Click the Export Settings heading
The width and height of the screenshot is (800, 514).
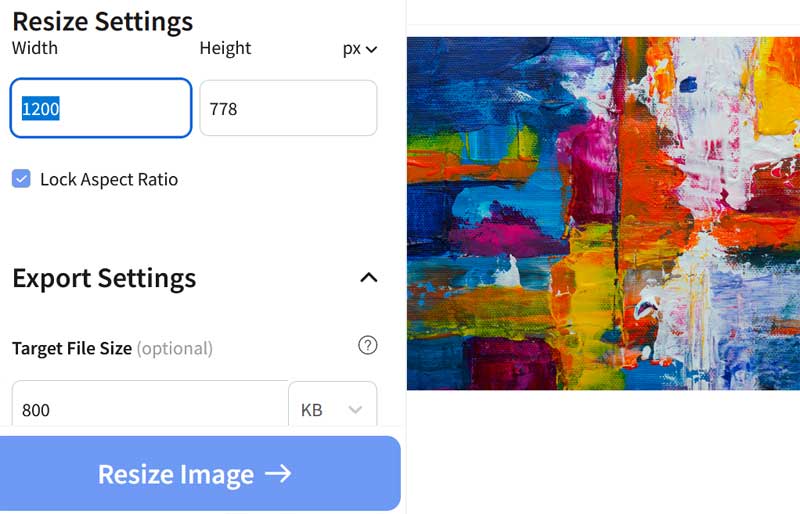104,278
